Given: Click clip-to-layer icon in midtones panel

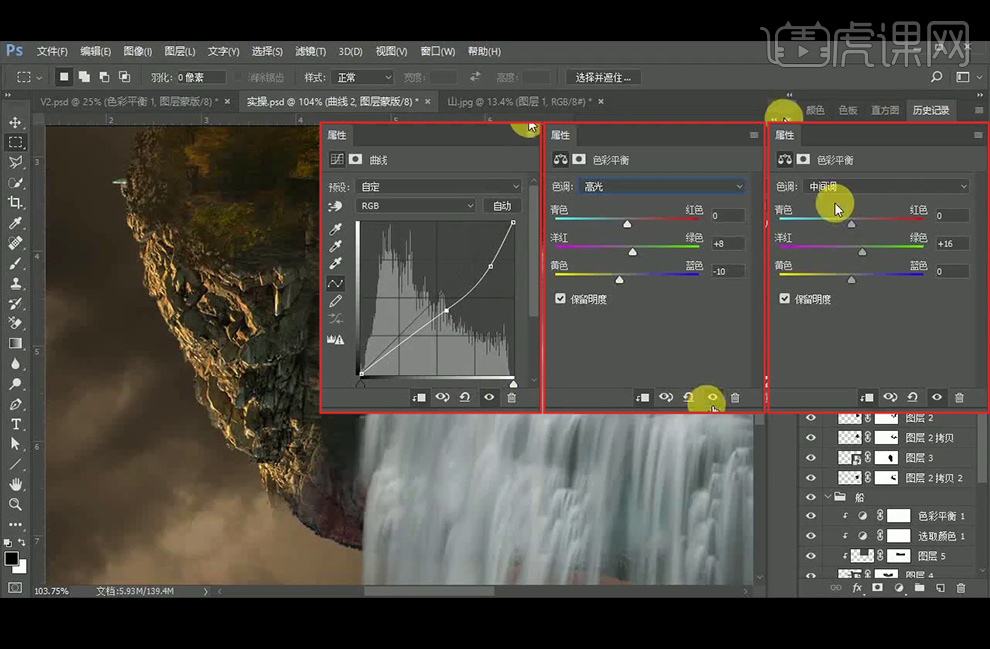Looking at the screenshot, I should (x=866, y=397).
